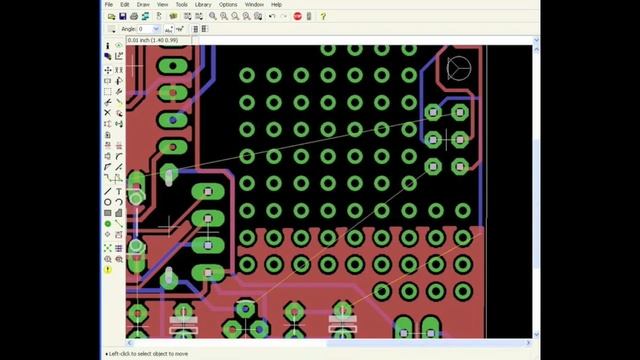Open a file with the Open toolbar icon
The width and height of the screenshot is (640, 360).
[x=111, y=16]
